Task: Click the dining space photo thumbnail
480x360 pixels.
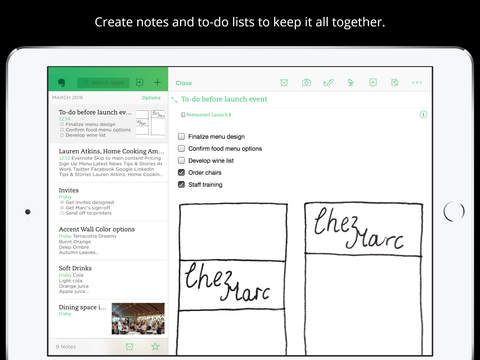Action: tap(138, 318)
